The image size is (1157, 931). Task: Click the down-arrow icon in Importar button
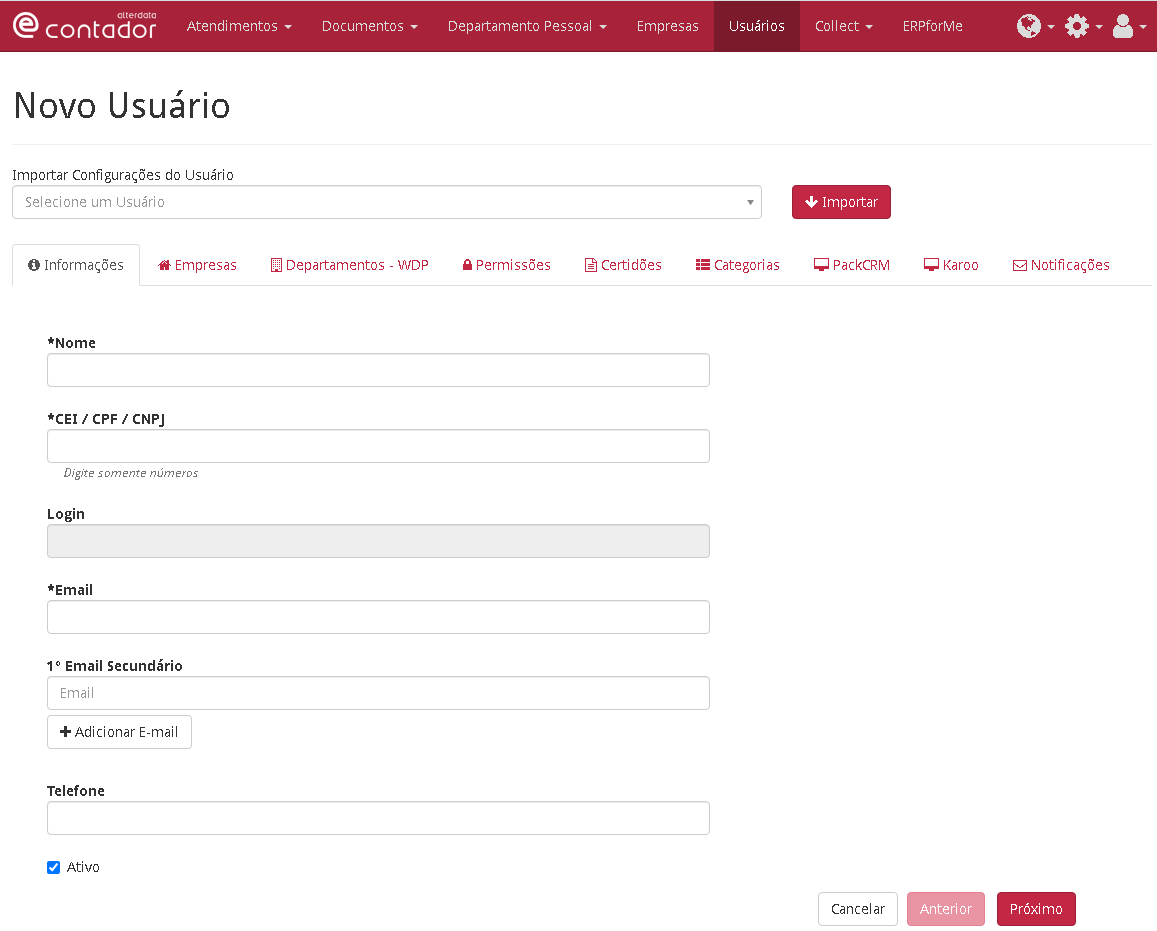[812, 201]
